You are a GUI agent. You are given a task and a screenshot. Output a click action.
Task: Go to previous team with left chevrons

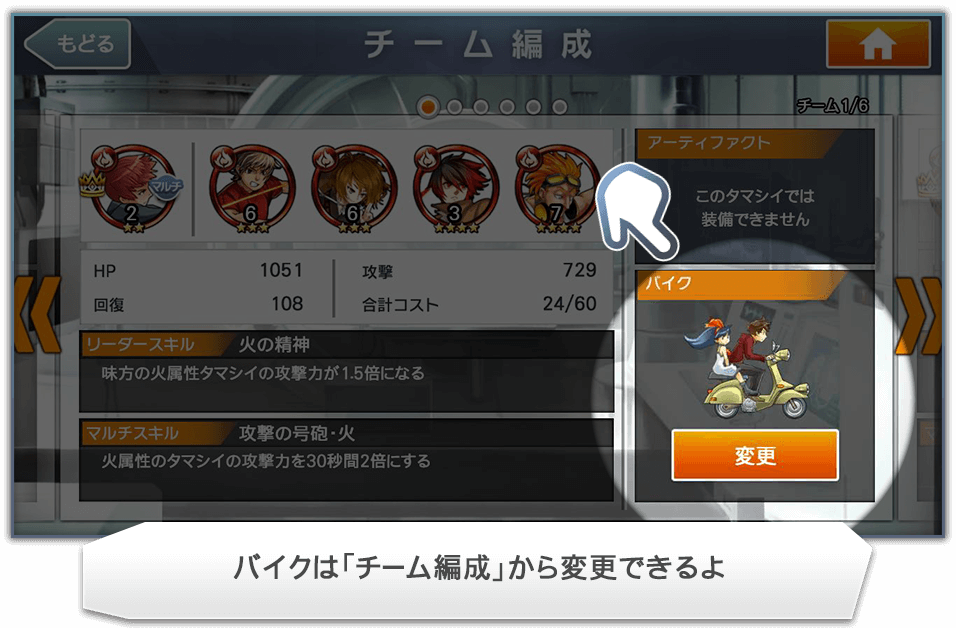[x=38, y=315]
